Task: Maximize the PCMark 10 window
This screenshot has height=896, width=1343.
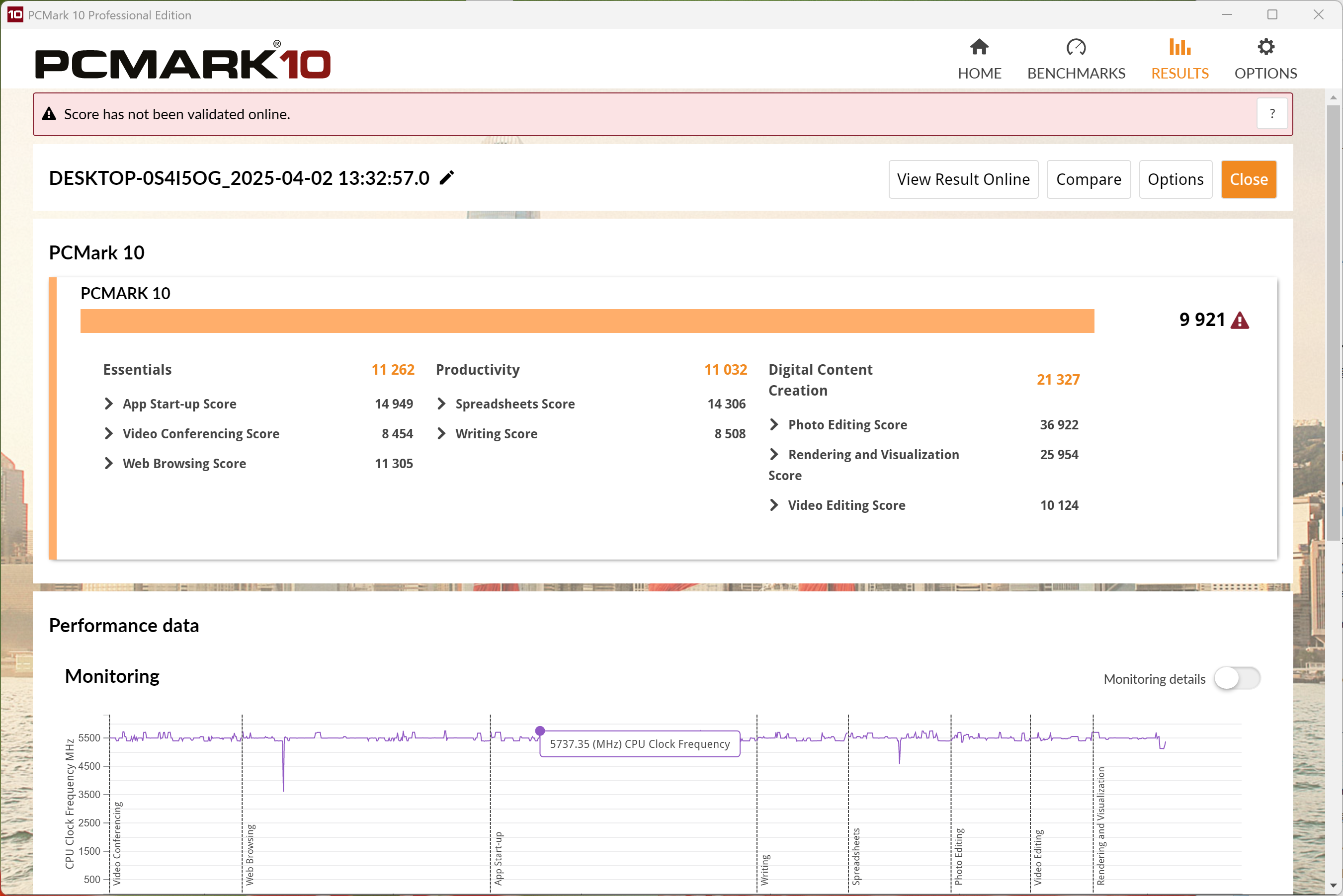Action: [x=1272, y=14]
